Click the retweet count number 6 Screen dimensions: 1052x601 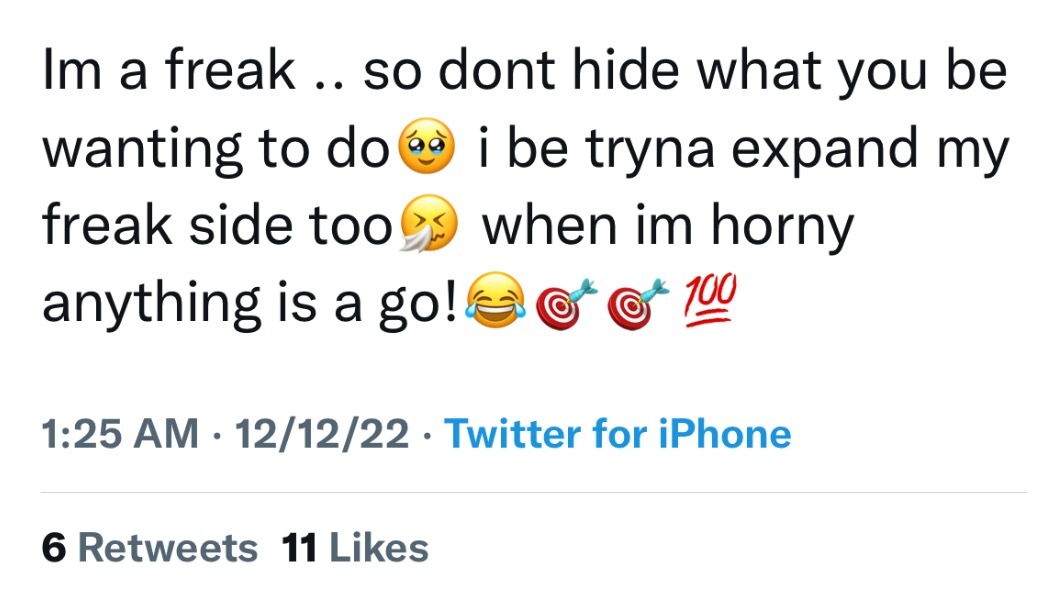[x=53, y=548]
